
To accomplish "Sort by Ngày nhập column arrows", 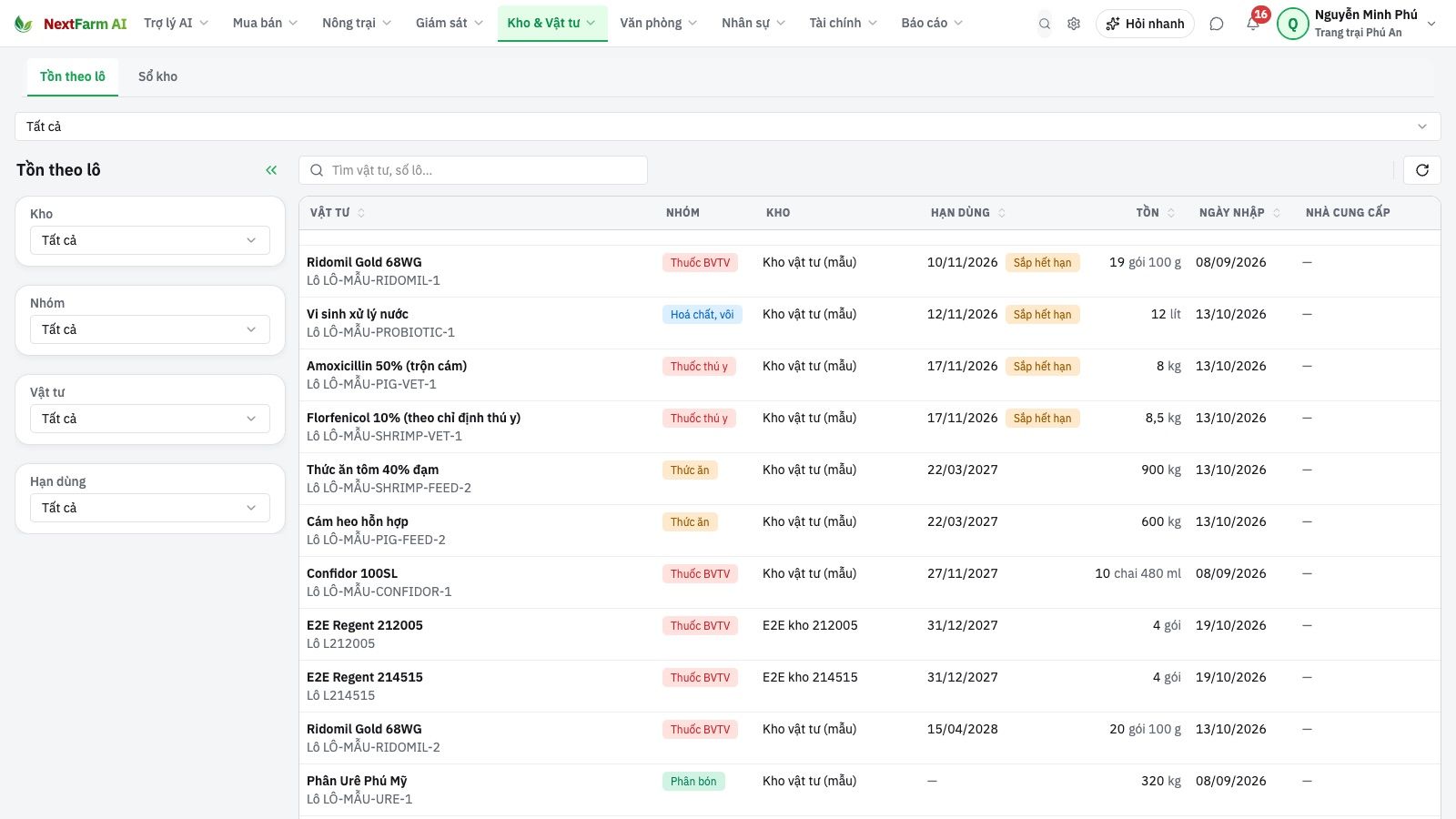I will click(x=1277, y=213).
